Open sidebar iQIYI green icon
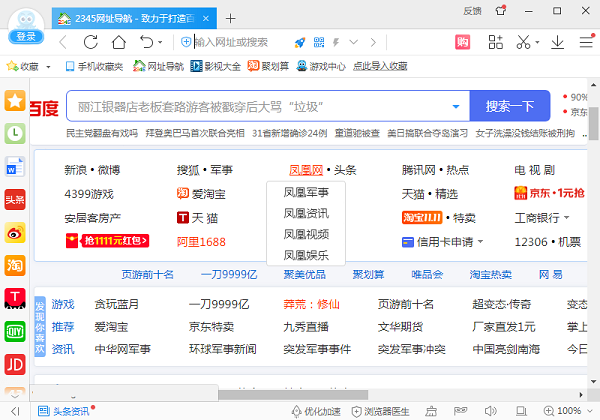 15,331
